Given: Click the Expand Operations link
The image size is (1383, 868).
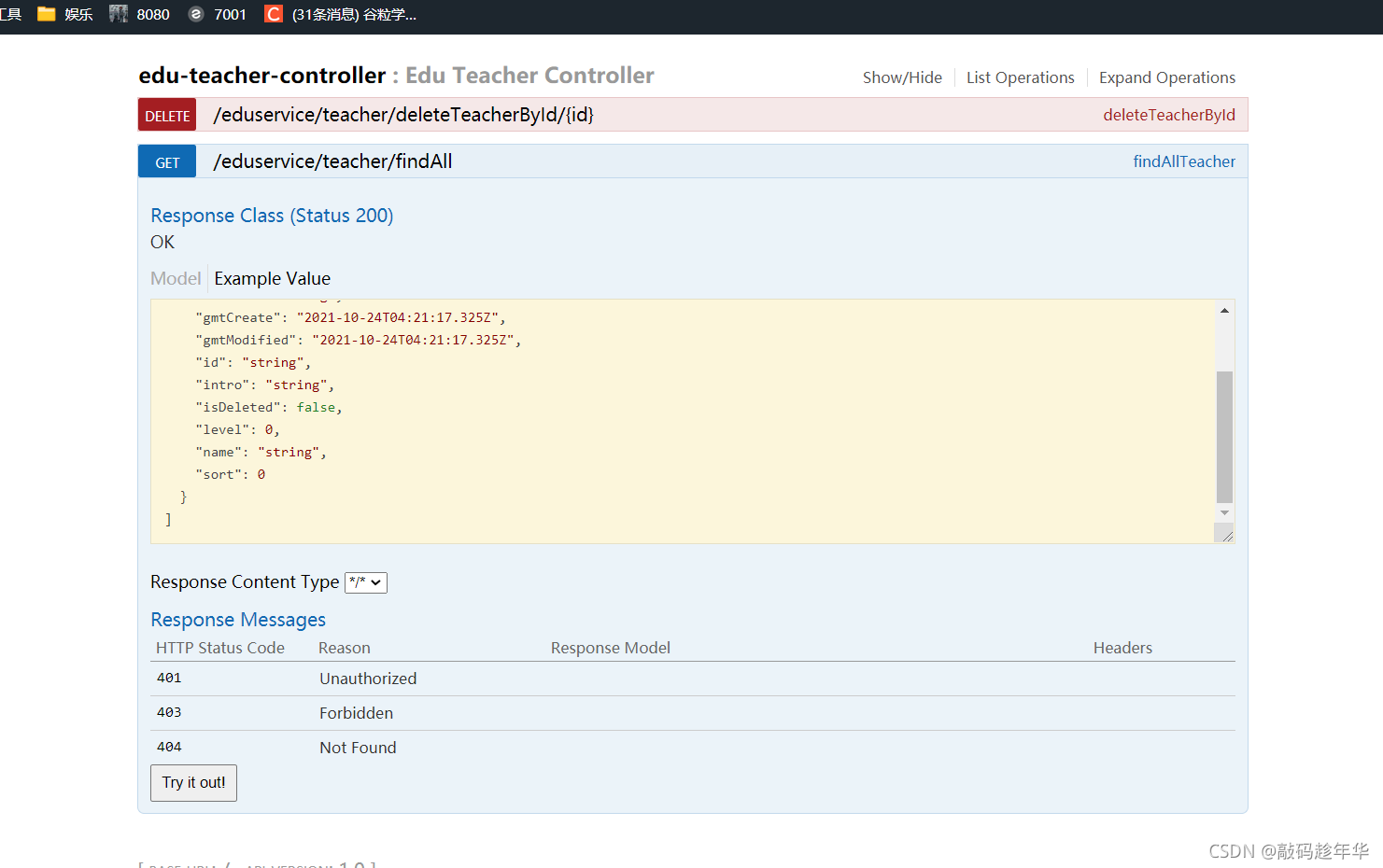Looking at the screenshot, I should point(1167,77).
